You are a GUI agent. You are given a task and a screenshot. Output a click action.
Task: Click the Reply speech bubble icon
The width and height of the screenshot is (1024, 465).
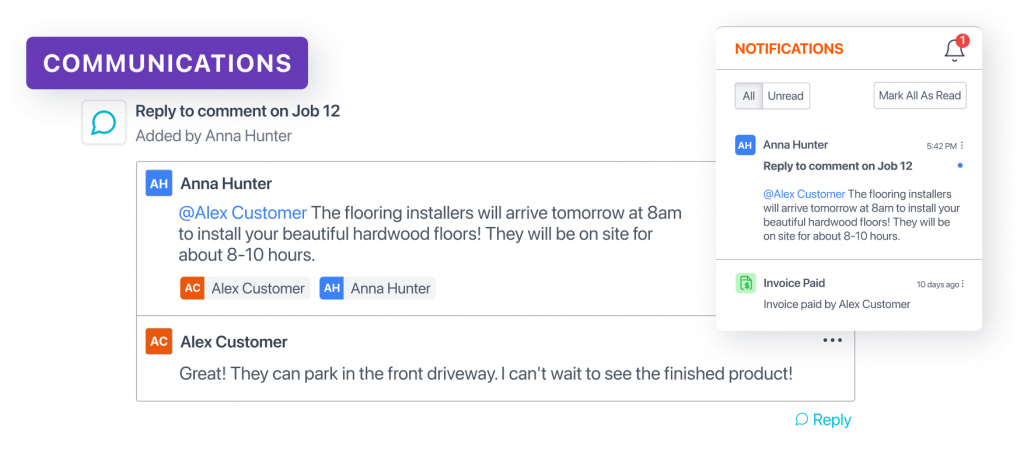801,420
